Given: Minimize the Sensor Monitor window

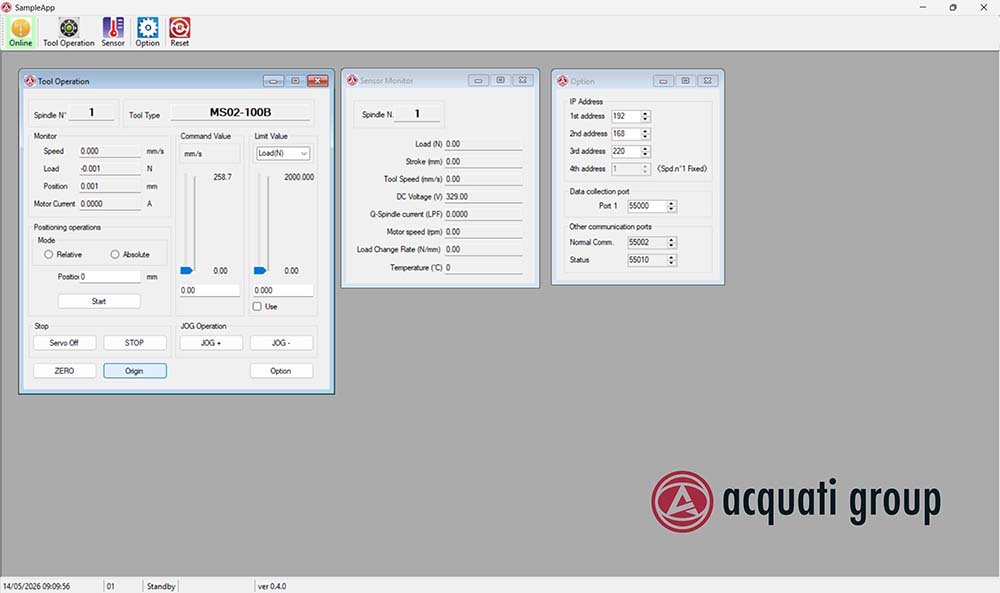Looking at the screenshot, I should (x=478, y=80).
